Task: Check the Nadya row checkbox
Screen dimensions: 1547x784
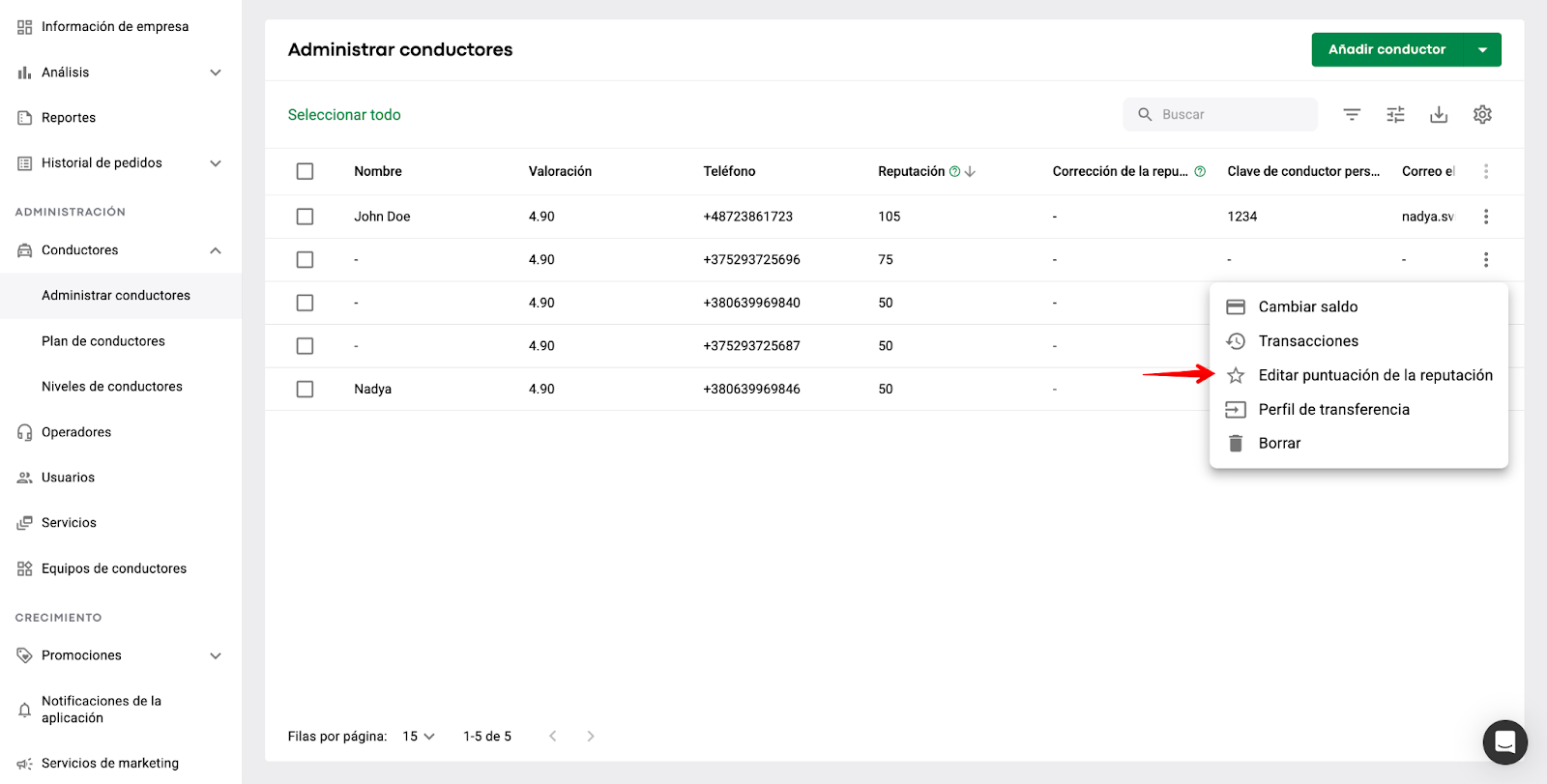Action: pos(305,389)
